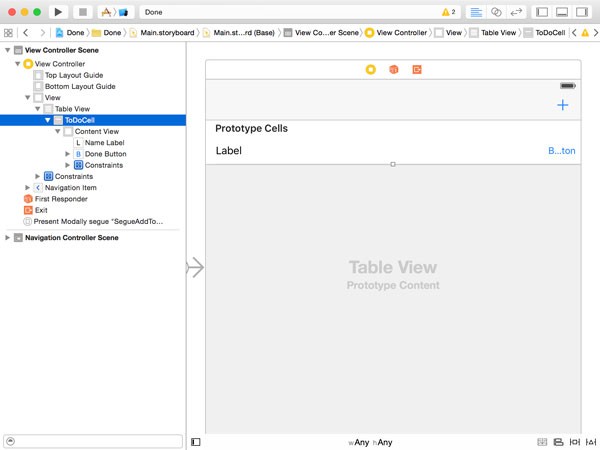
Task: Expand the Navigation Item disclosure triangle
Action: pos(28,188)
